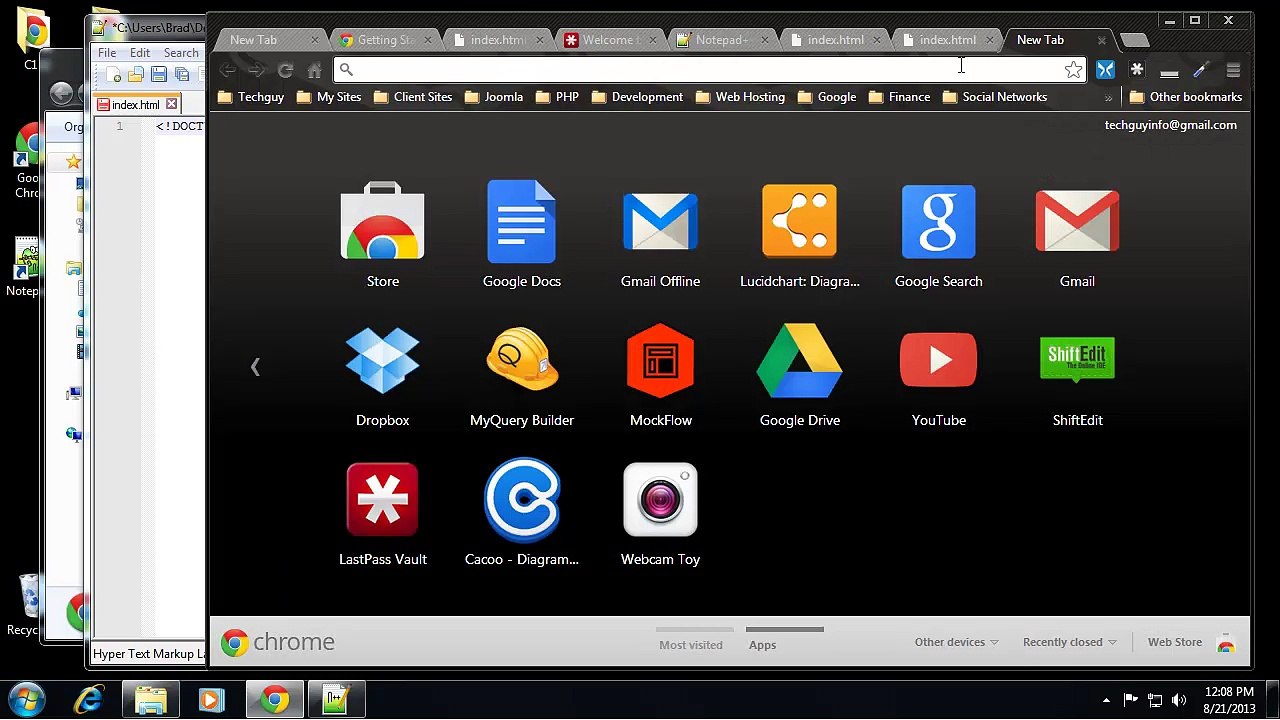Open the Web Hosting bookmarks folder
The width and height of the screenshot is (1280, 720).
740,97
